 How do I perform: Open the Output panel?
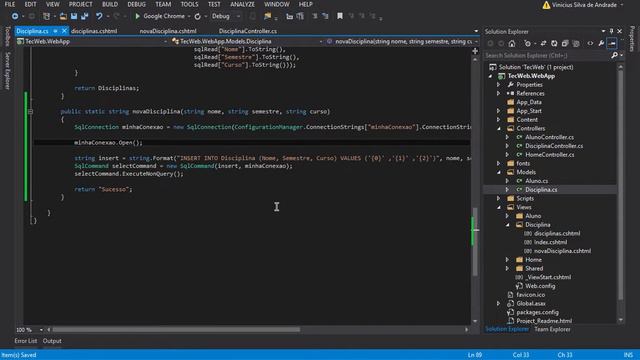tap(52, 341)
